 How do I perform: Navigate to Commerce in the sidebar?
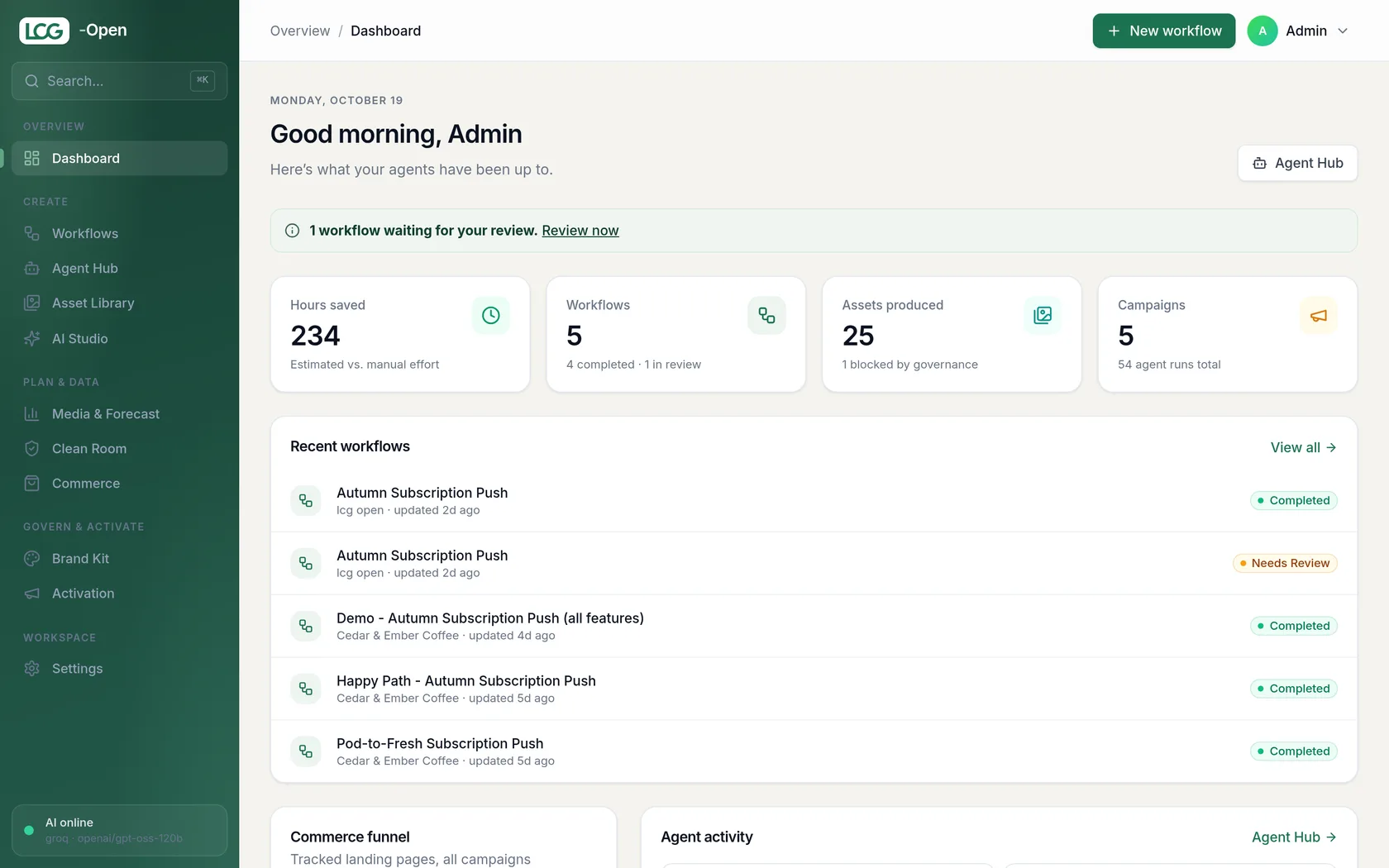point(119,484)
